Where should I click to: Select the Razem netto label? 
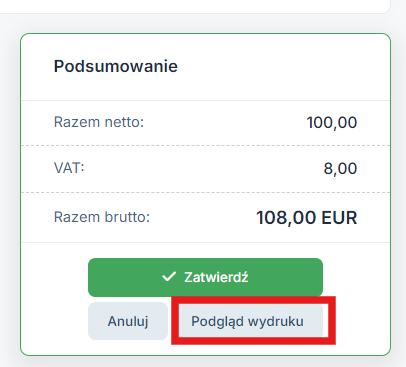click(99, 122)
